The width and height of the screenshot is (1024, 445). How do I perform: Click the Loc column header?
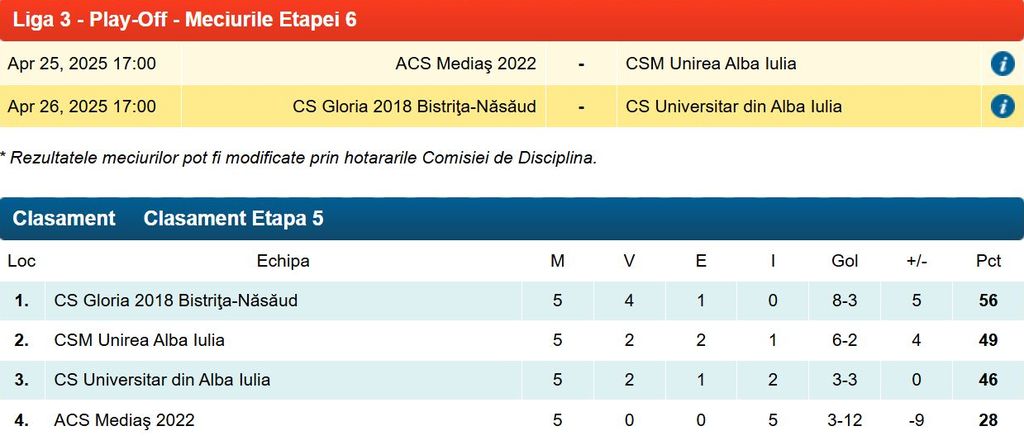tap(22, 261)
